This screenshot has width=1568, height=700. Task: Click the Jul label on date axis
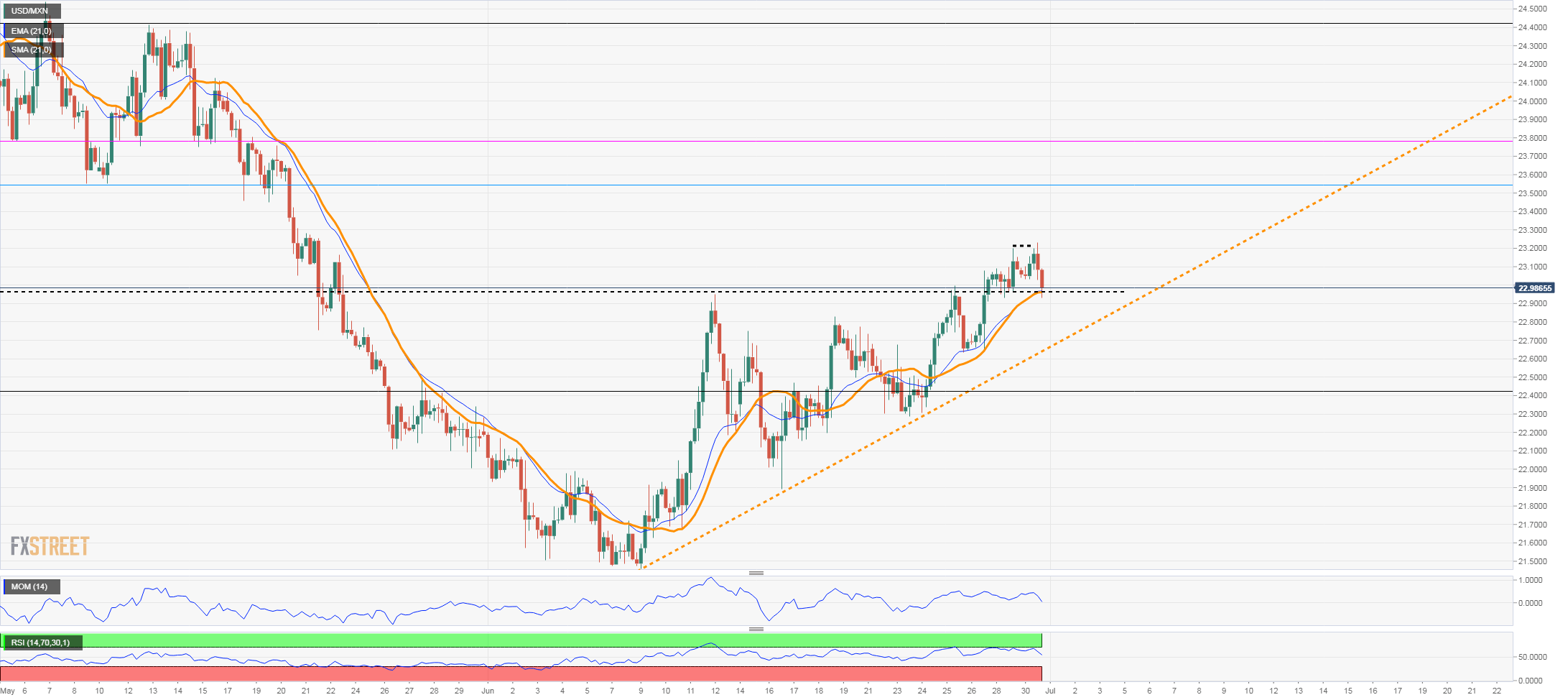[1050, 691]
